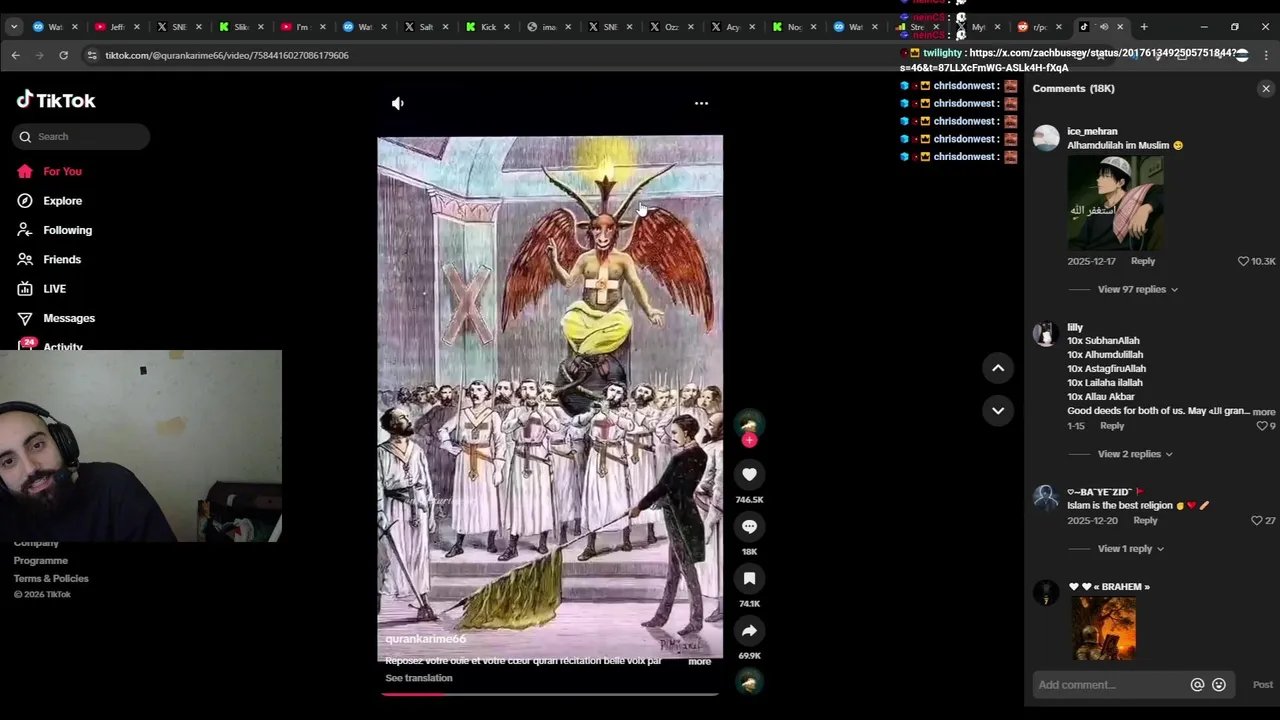Mute the TikTok video sound

point(398,103)
